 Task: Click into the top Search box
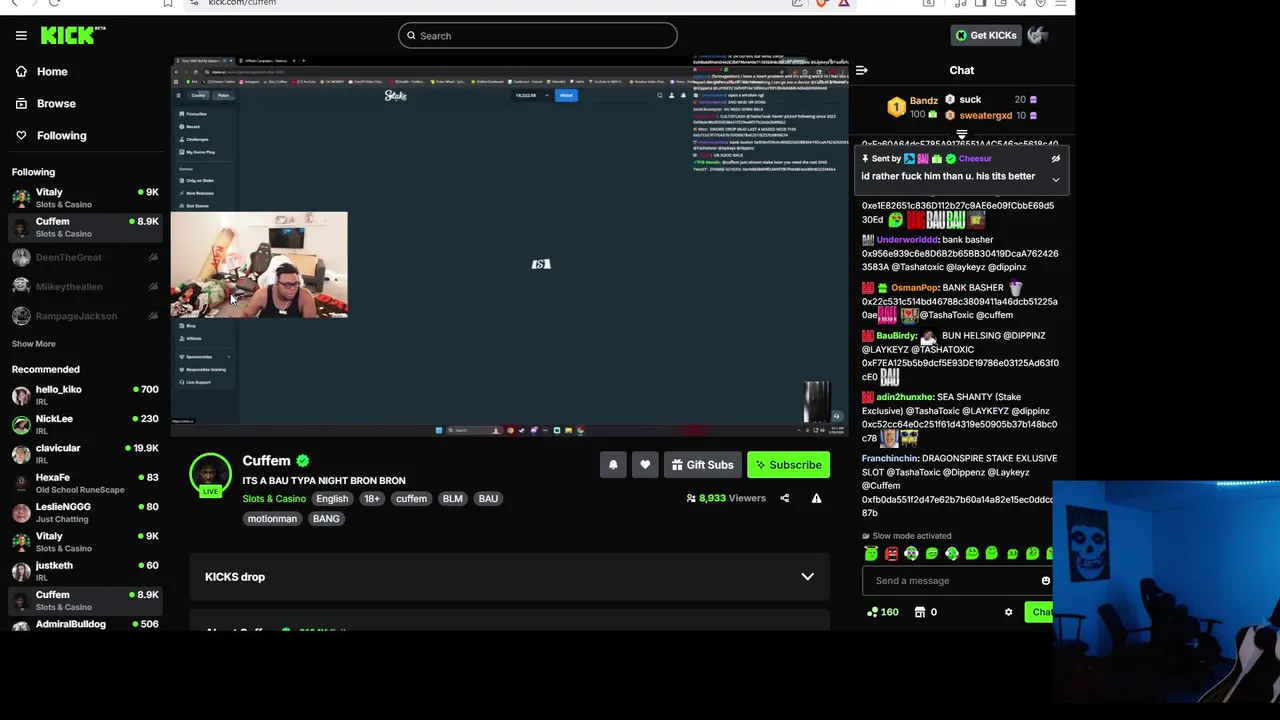(537, 36)
